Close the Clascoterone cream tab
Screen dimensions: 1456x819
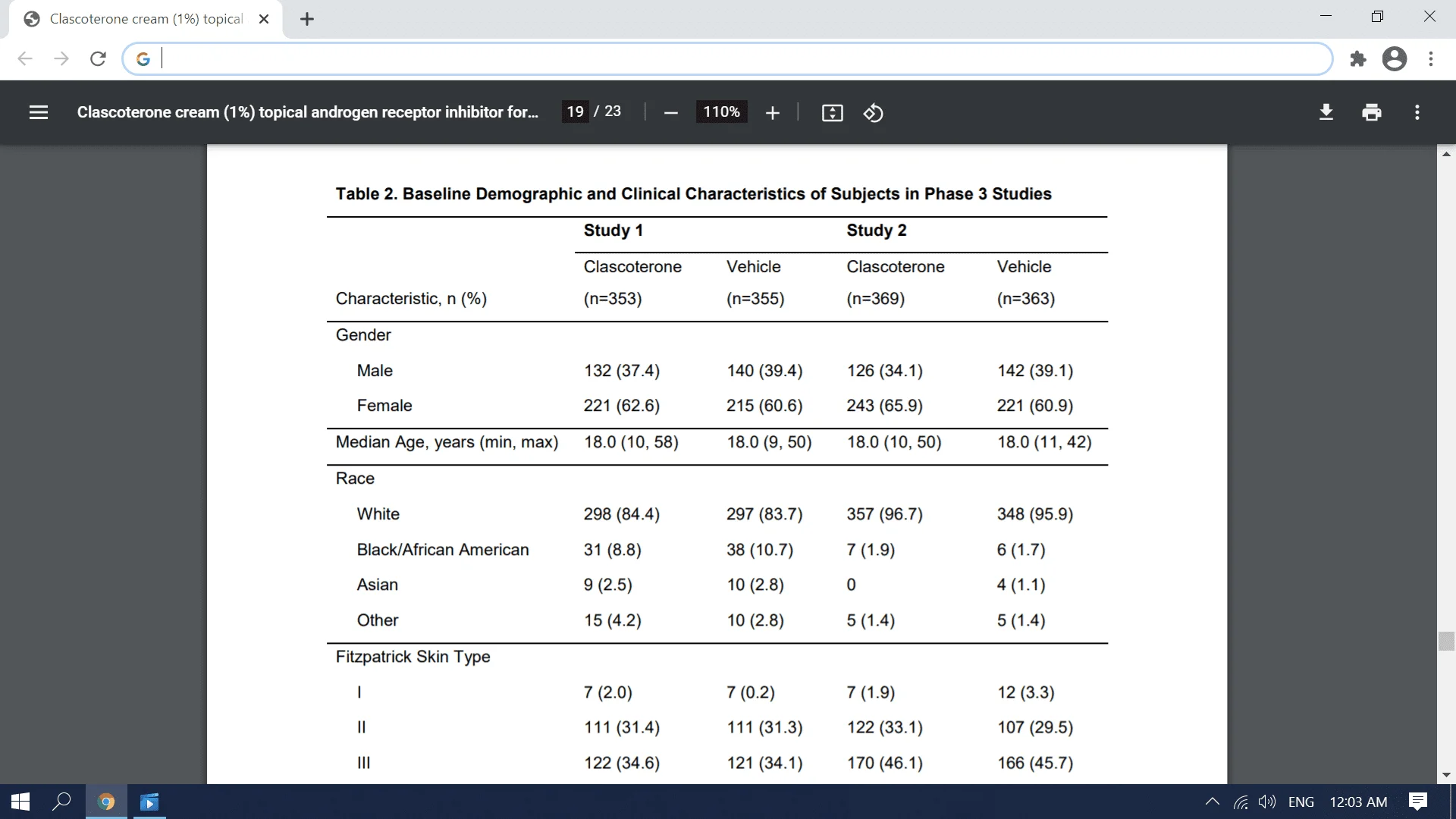point(264,19)
